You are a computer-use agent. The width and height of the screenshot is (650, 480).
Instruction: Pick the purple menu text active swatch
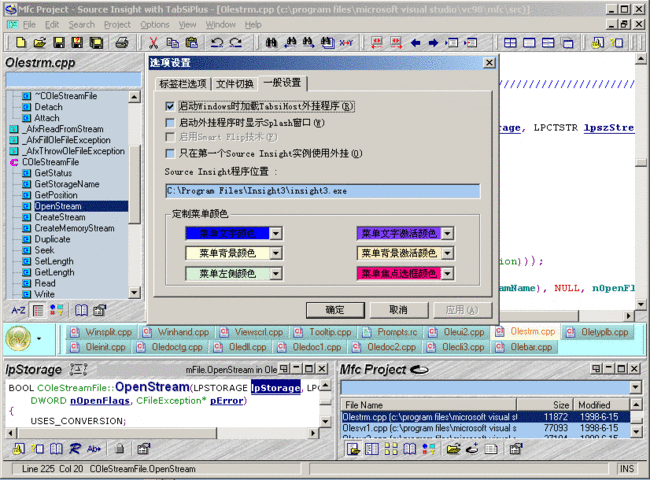[399, 234]
